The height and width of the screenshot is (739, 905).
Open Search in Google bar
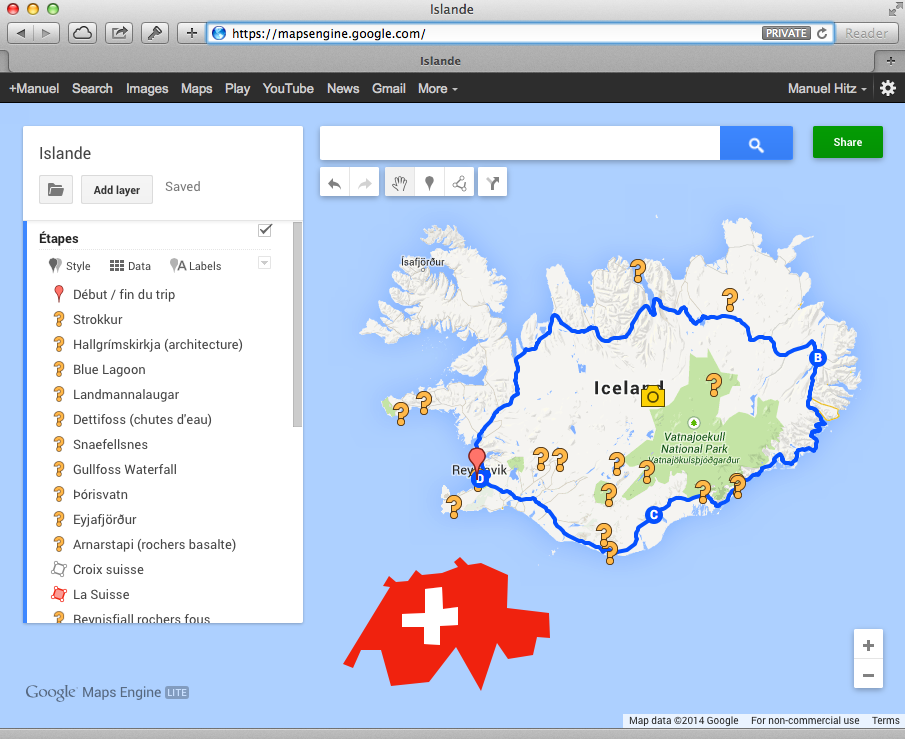(x=92, y=88)
